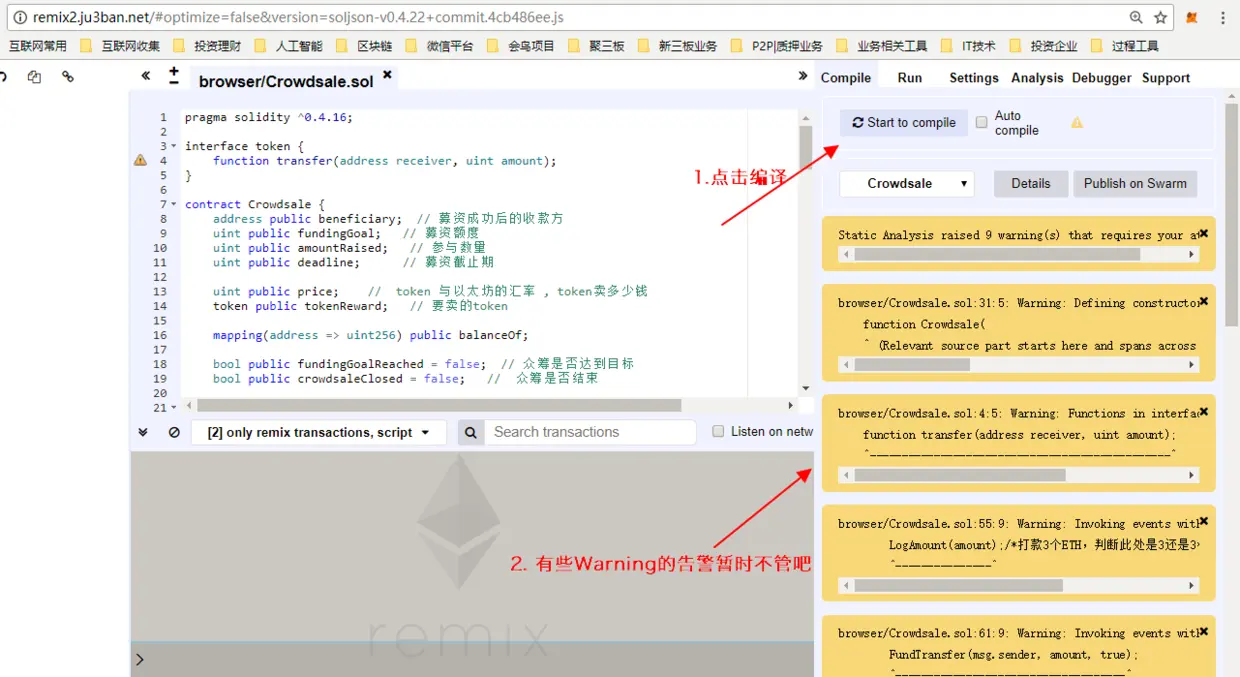Clear the console with the circle-slash icon
This screenshot has width=1240, height=677.
tap(174, 432)
